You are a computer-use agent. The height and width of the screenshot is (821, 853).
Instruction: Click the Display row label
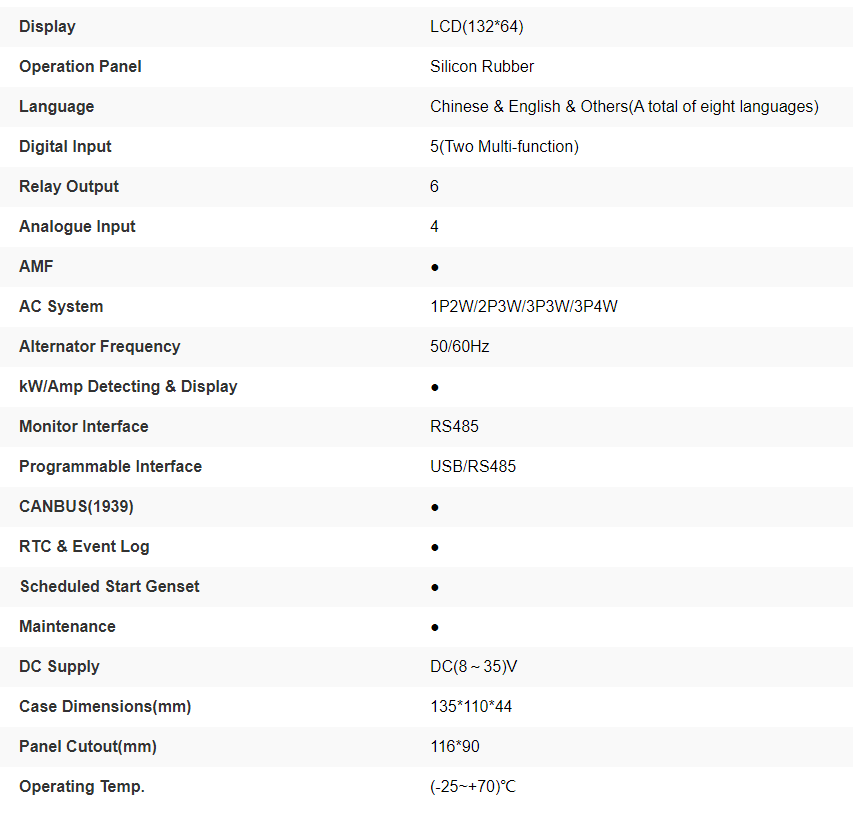[47, 26]
